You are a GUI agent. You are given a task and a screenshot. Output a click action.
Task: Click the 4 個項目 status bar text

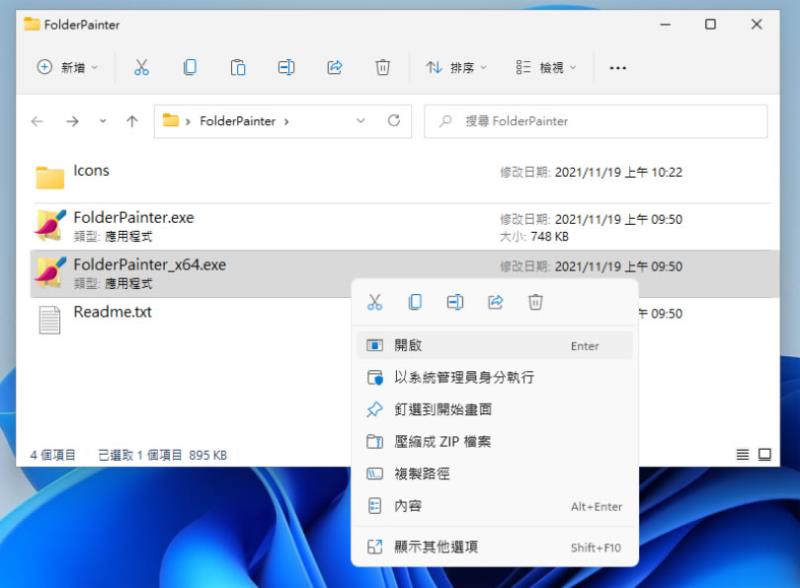pyautogui.click(x=53, y=455)
